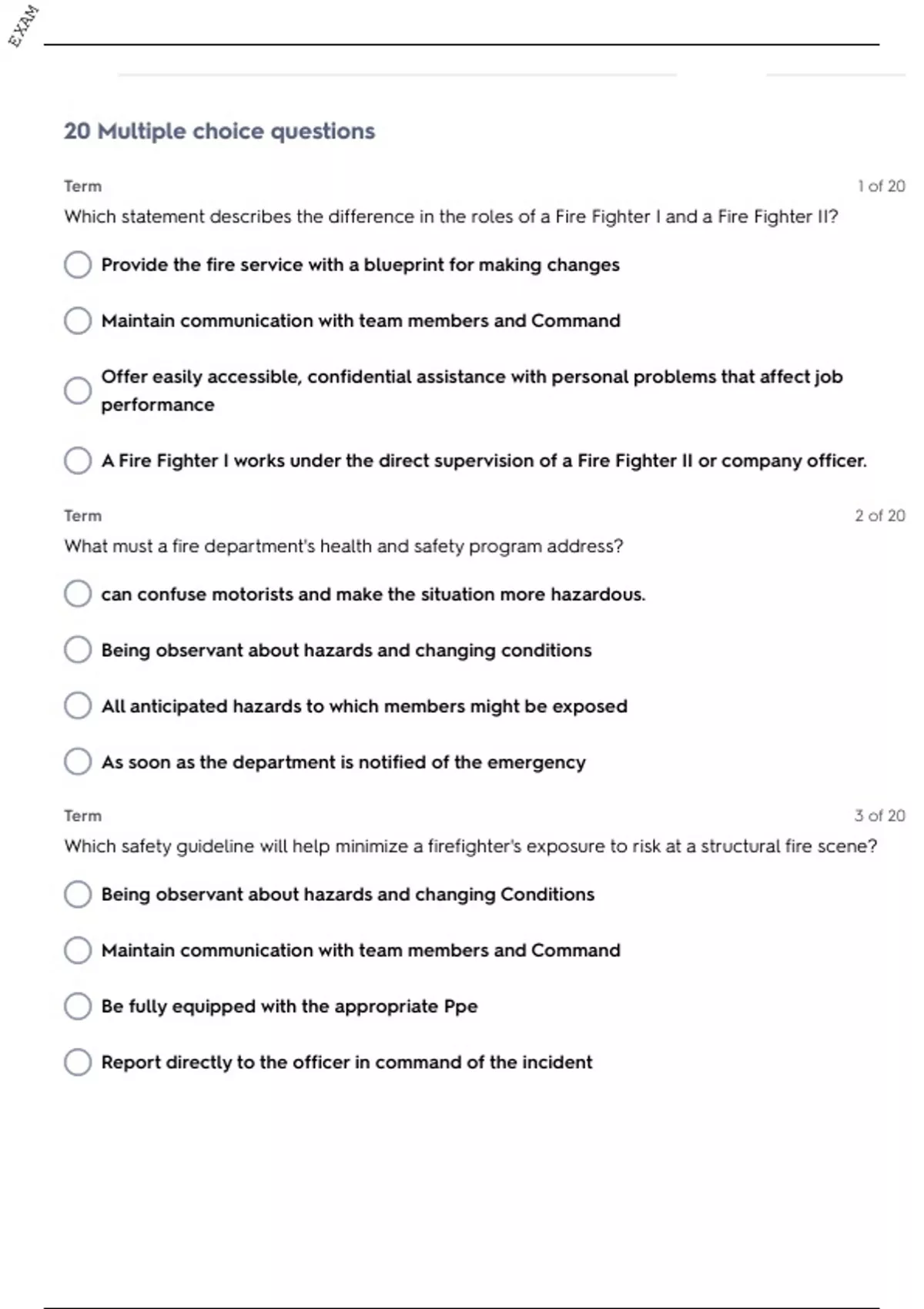This screenshot has height=1309, width=924.
Task: Pick 'A Fire Fighter I works under' answer
Action: coord(78,460)
